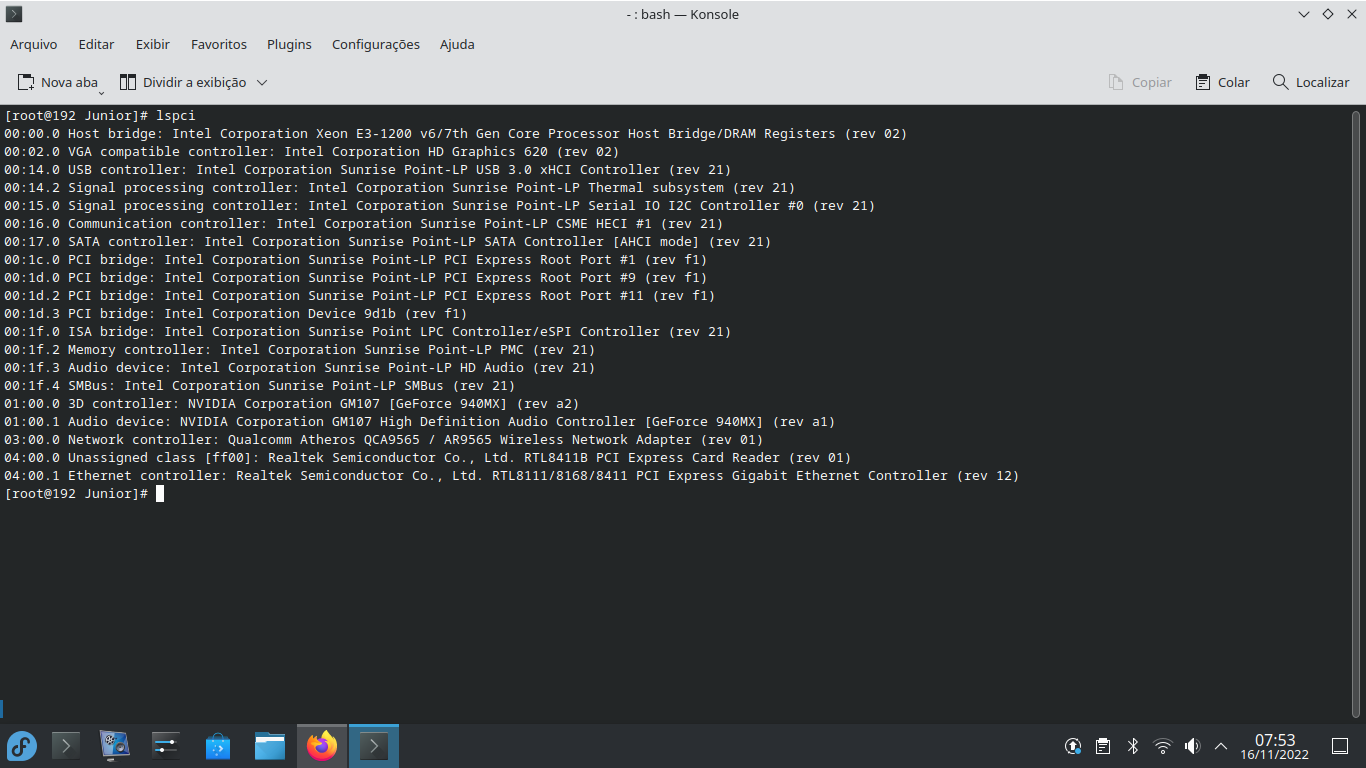
Task: Click the show desktop icon at the panel's end
Action: [x=1340, y=746]
